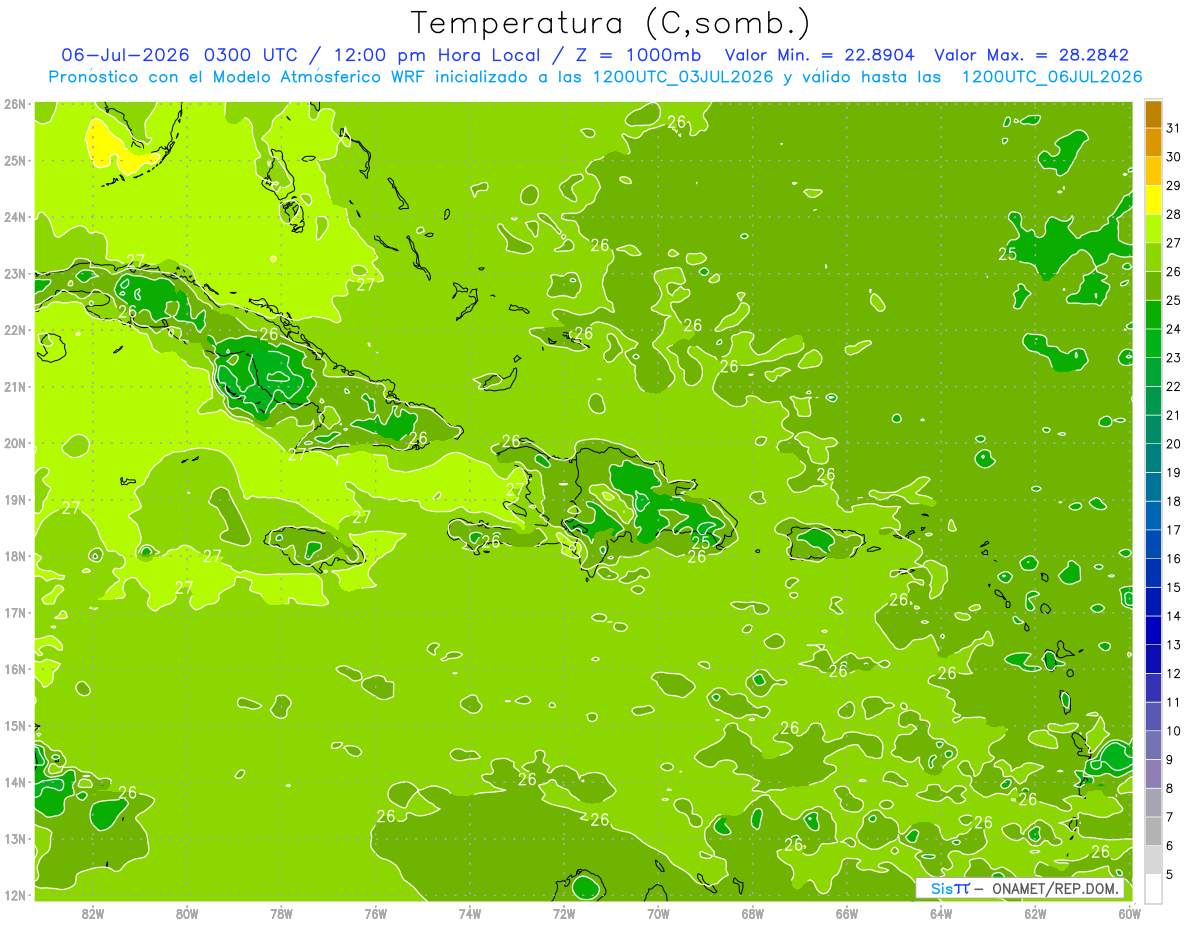
Task: Click the latitude axis label 26N
Action: click(x=15, y=103)
